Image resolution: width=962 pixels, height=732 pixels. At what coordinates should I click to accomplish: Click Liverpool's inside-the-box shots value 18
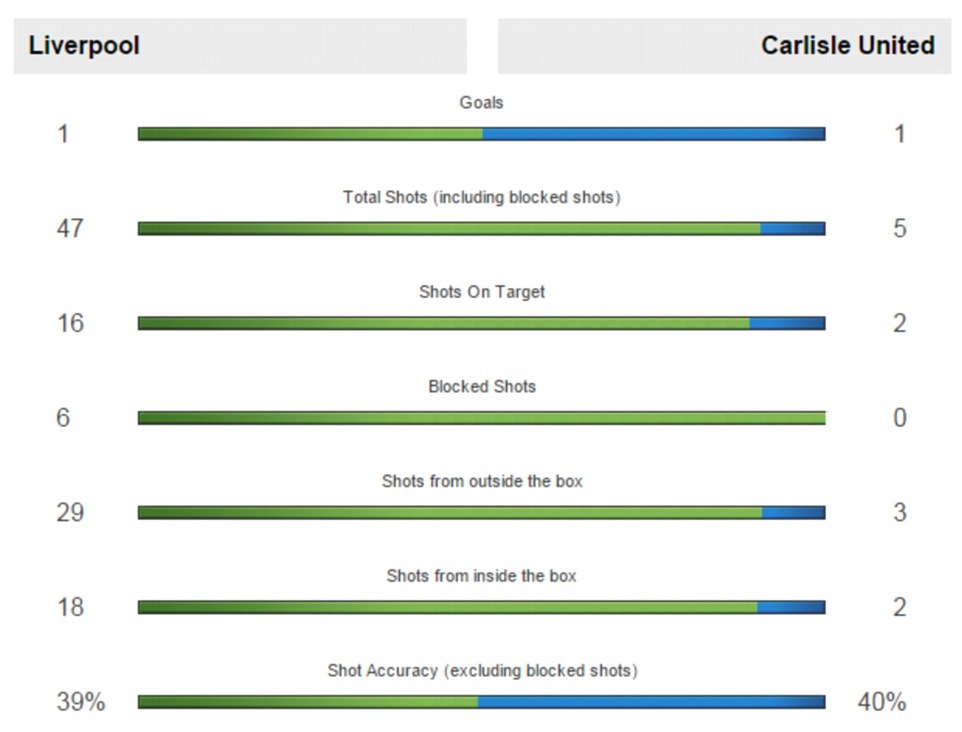[x=70, y=607]
